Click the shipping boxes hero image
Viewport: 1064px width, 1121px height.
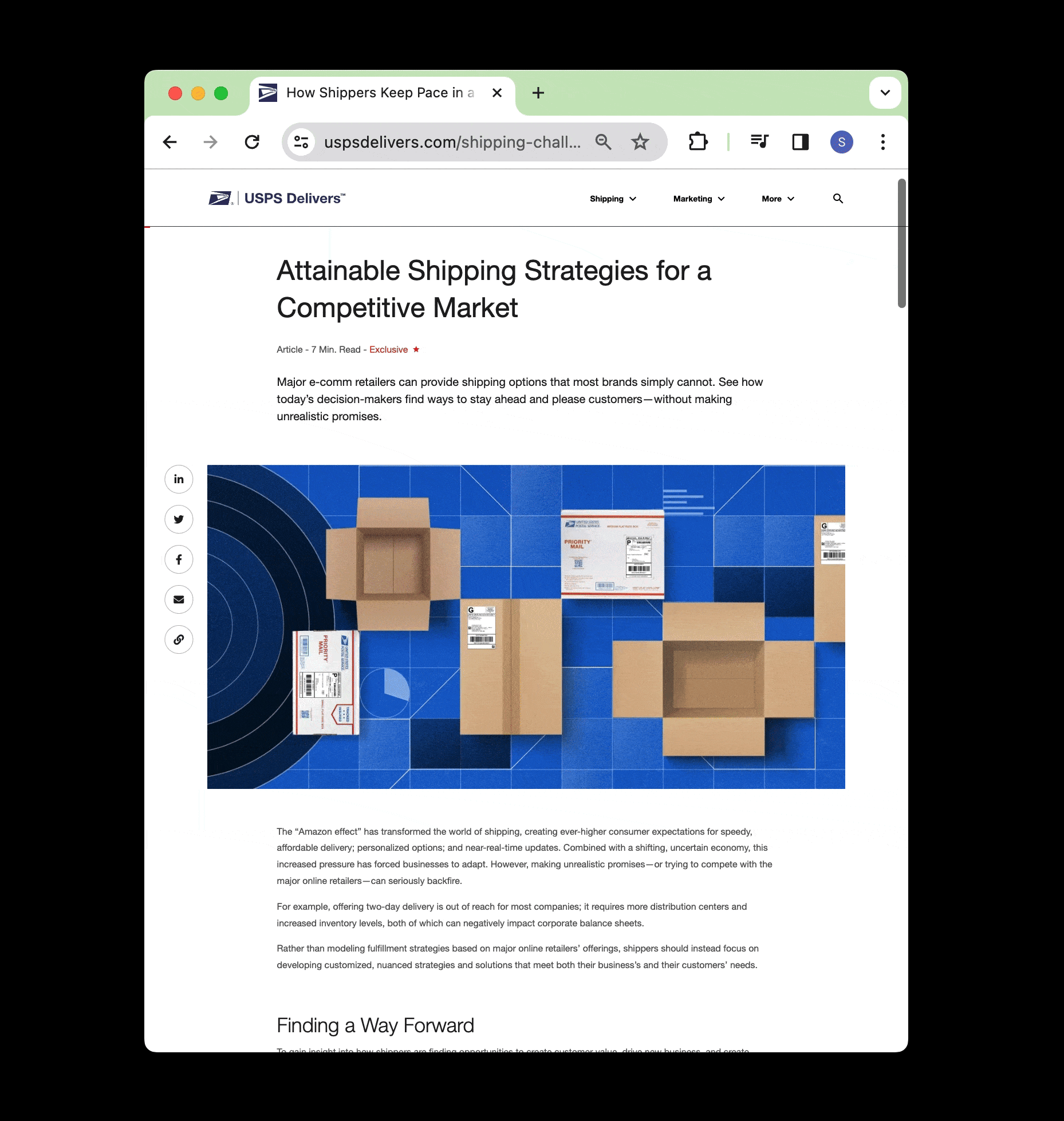coord(526,626)
